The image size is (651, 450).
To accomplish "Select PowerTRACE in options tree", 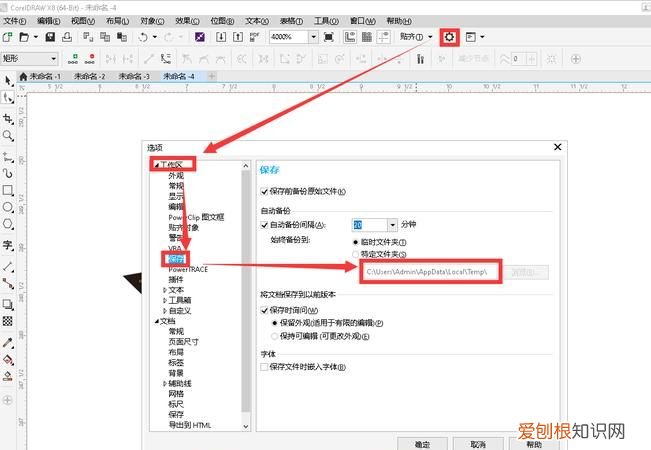I will click(188, 269).
